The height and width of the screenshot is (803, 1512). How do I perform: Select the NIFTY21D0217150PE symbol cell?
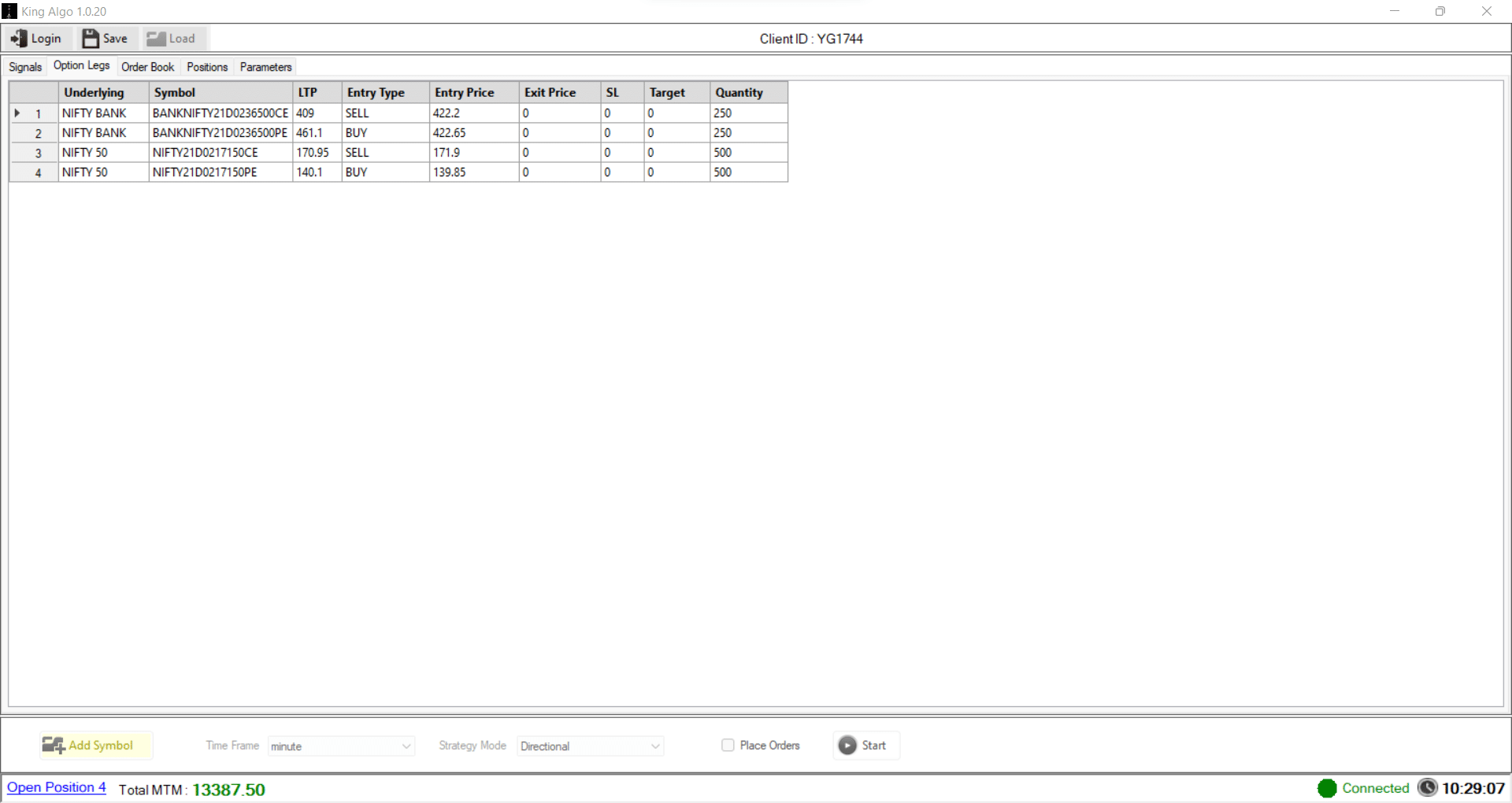click(220, 172)
